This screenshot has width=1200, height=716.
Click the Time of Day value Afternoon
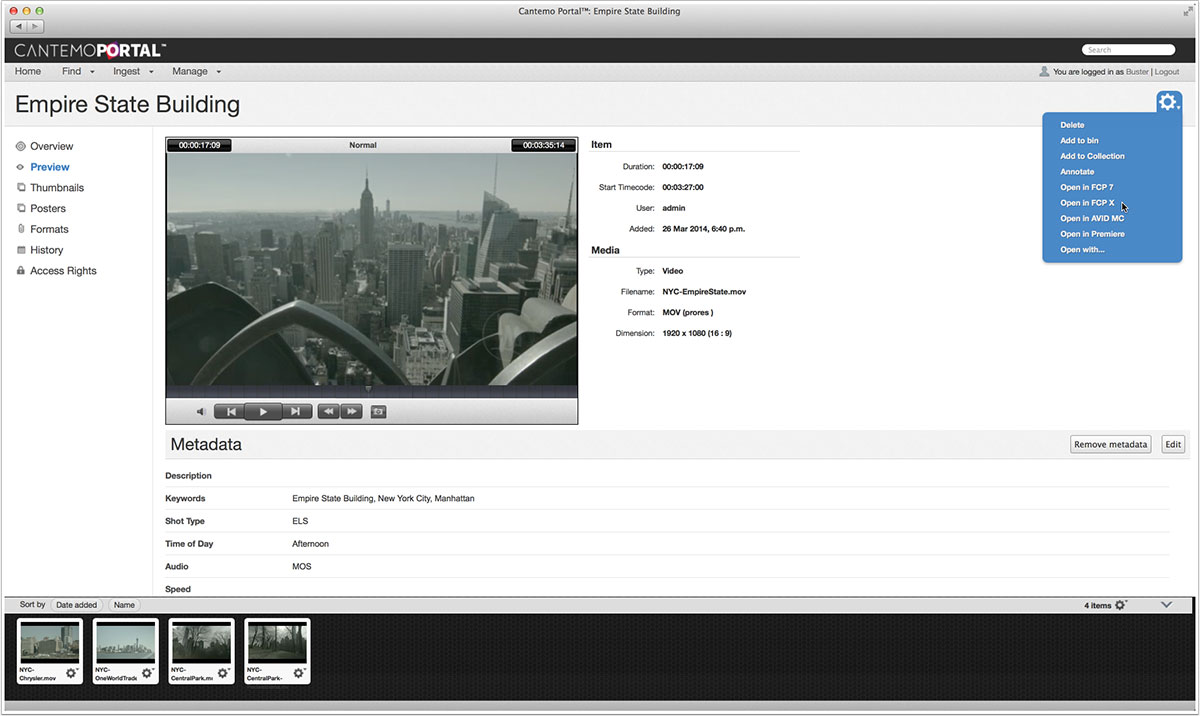point(310,544)
